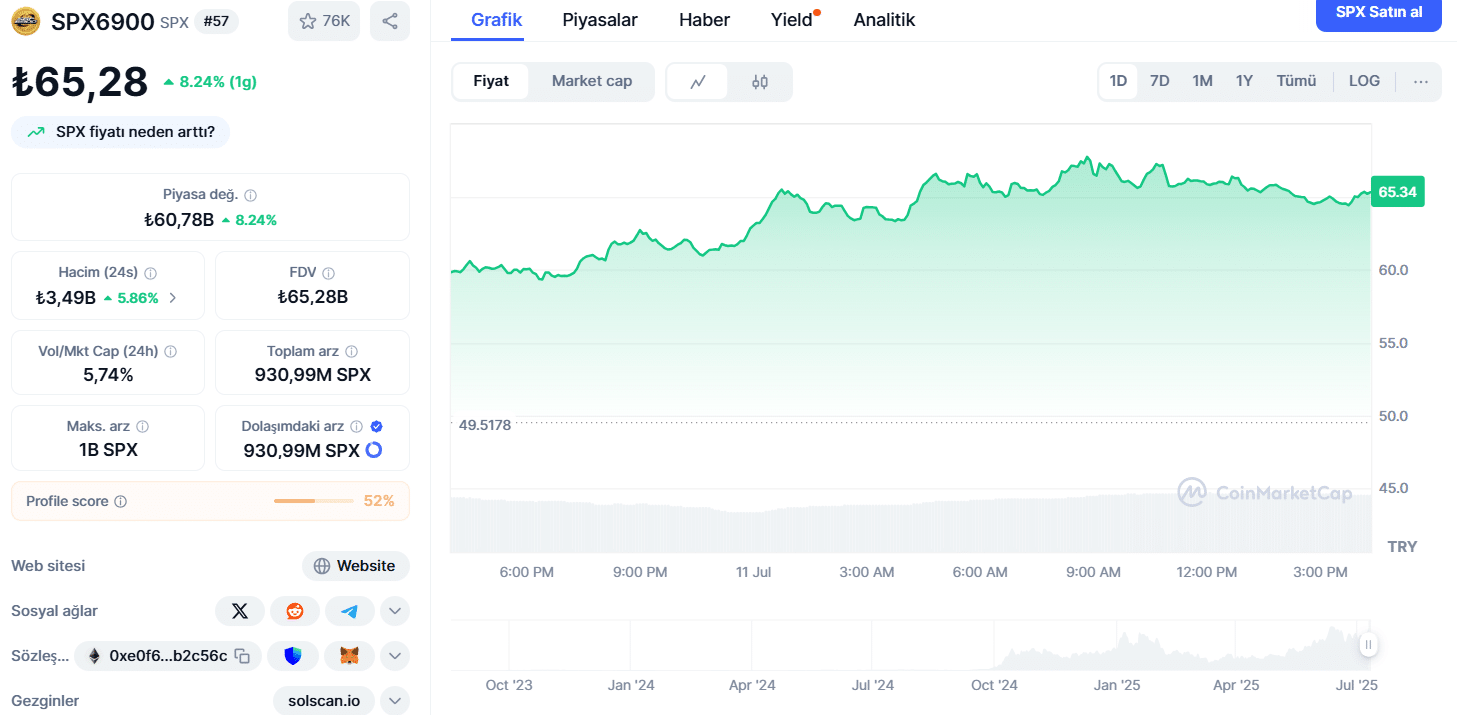Open the Telegram social link

click(x=349, y=611)
